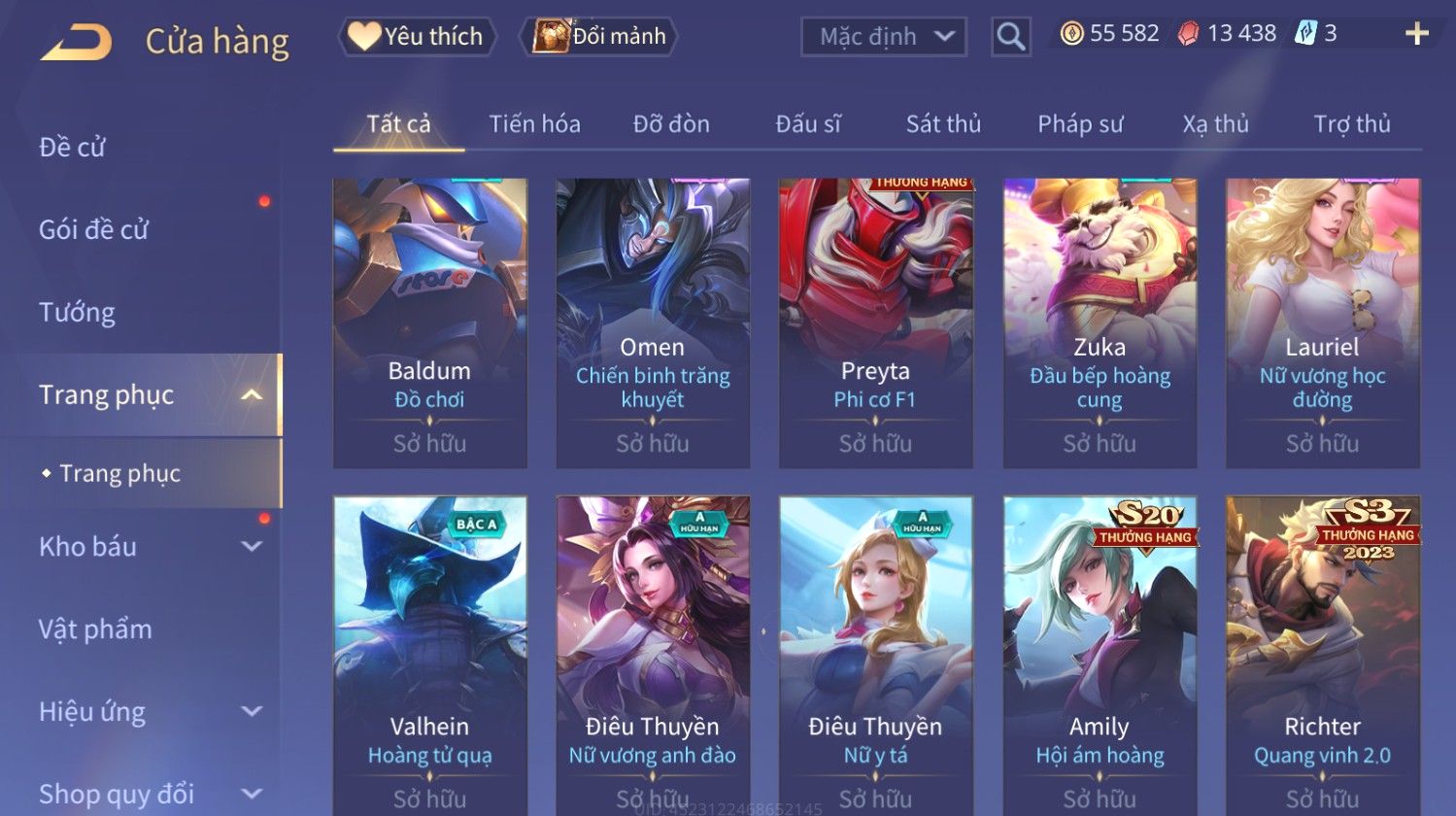
Task: Click the plus icon to add currency
Action: tap(1417, 34)
